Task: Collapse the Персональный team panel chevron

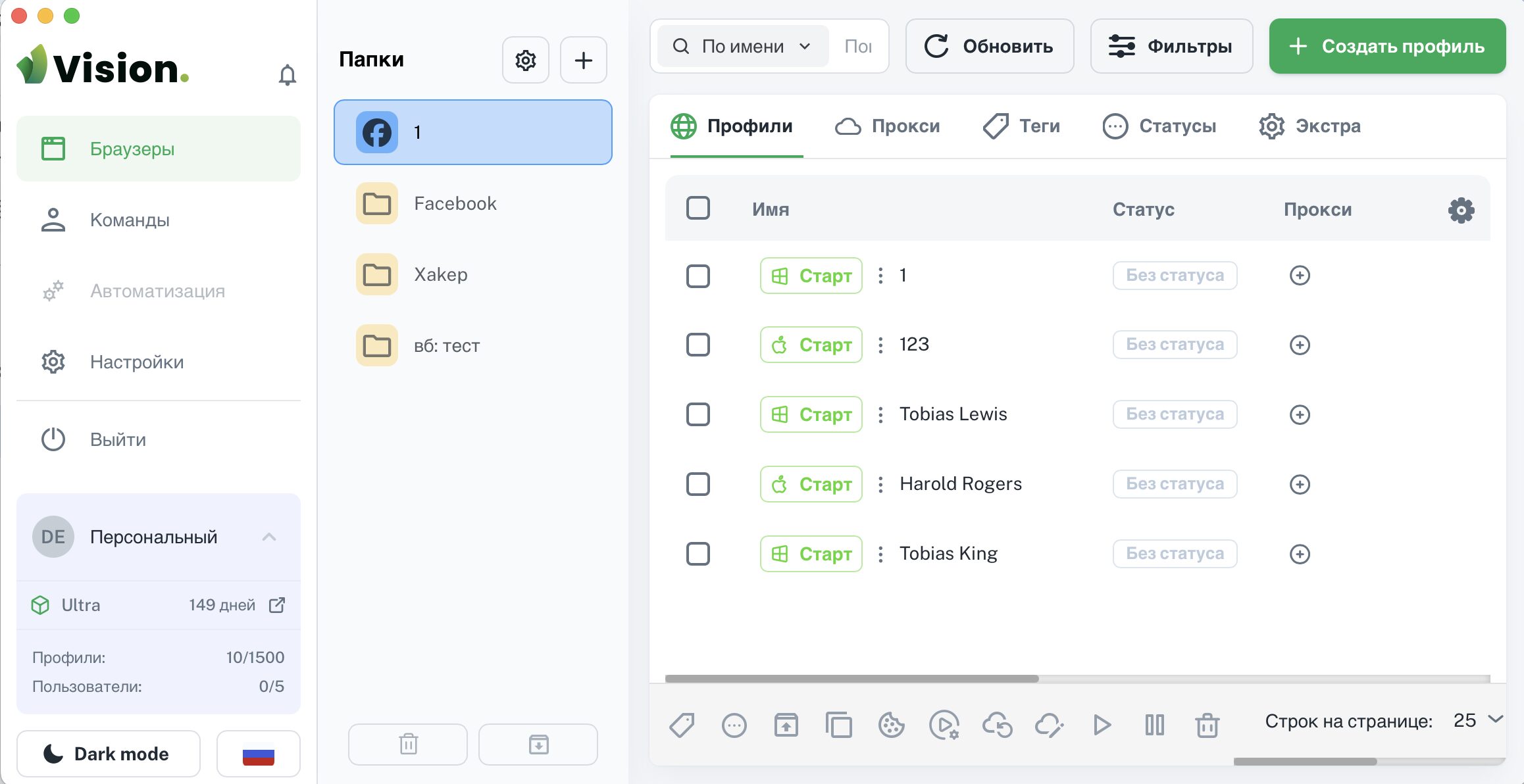Action: [x=268, y=537]
